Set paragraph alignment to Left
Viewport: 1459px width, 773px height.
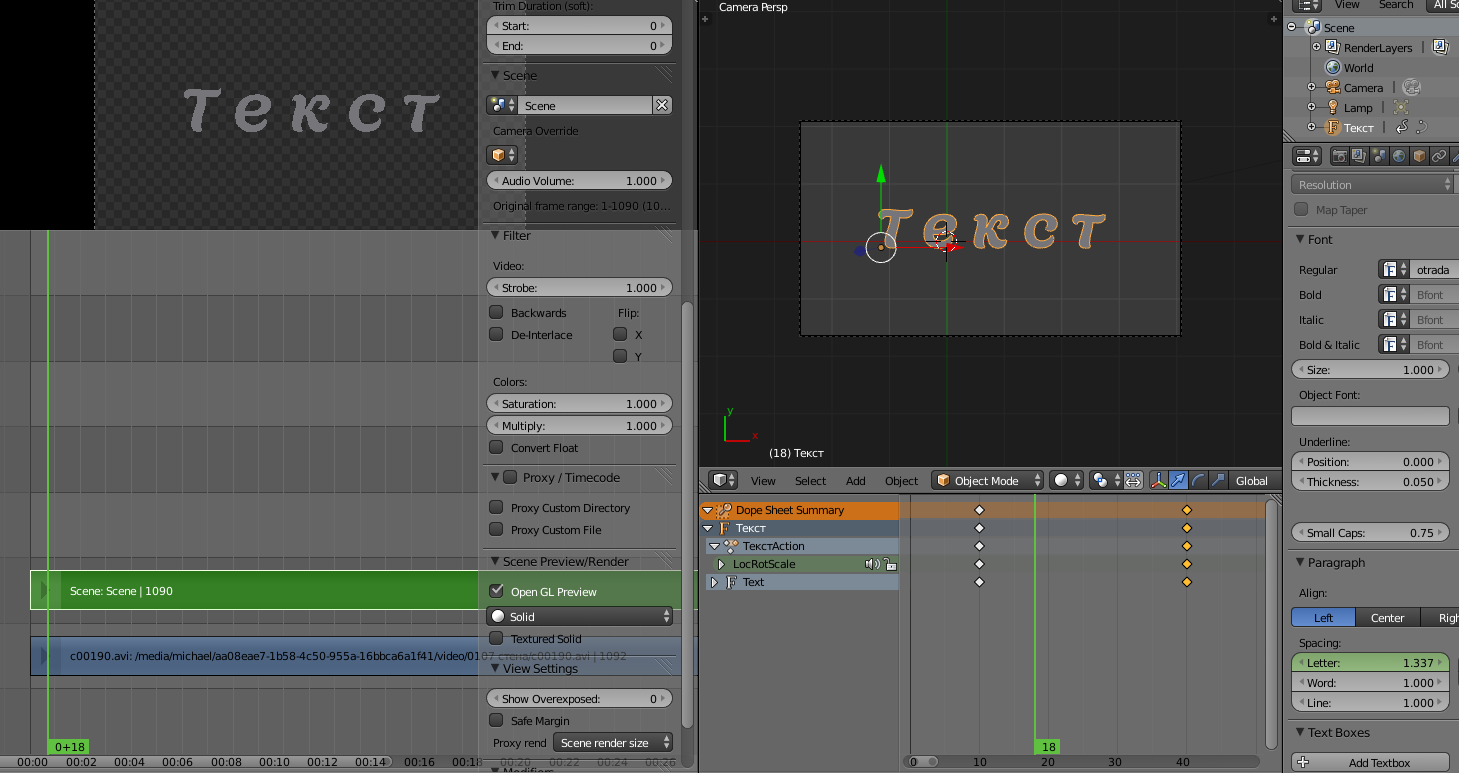(1324, 618)
